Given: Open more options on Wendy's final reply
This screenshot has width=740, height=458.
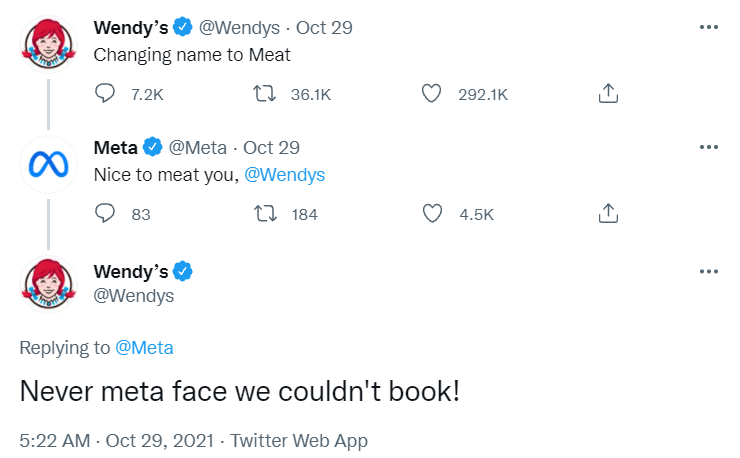Looking at the screenshot, I should click(x=709, y=271).
